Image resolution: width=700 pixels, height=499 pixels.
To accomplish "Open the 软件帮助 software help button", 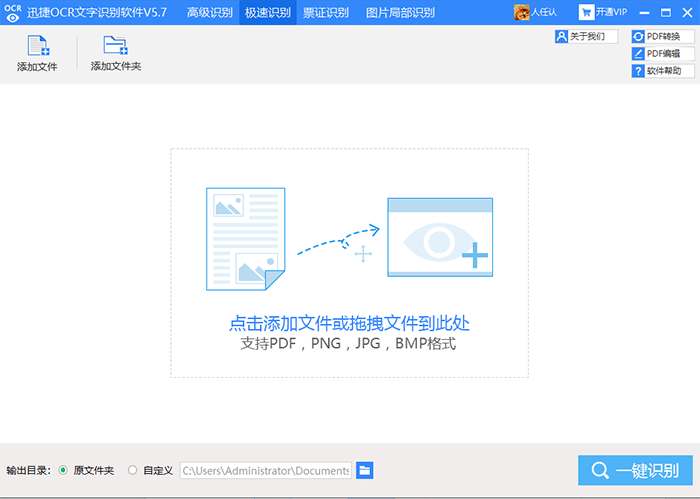I will click(663, 71).
